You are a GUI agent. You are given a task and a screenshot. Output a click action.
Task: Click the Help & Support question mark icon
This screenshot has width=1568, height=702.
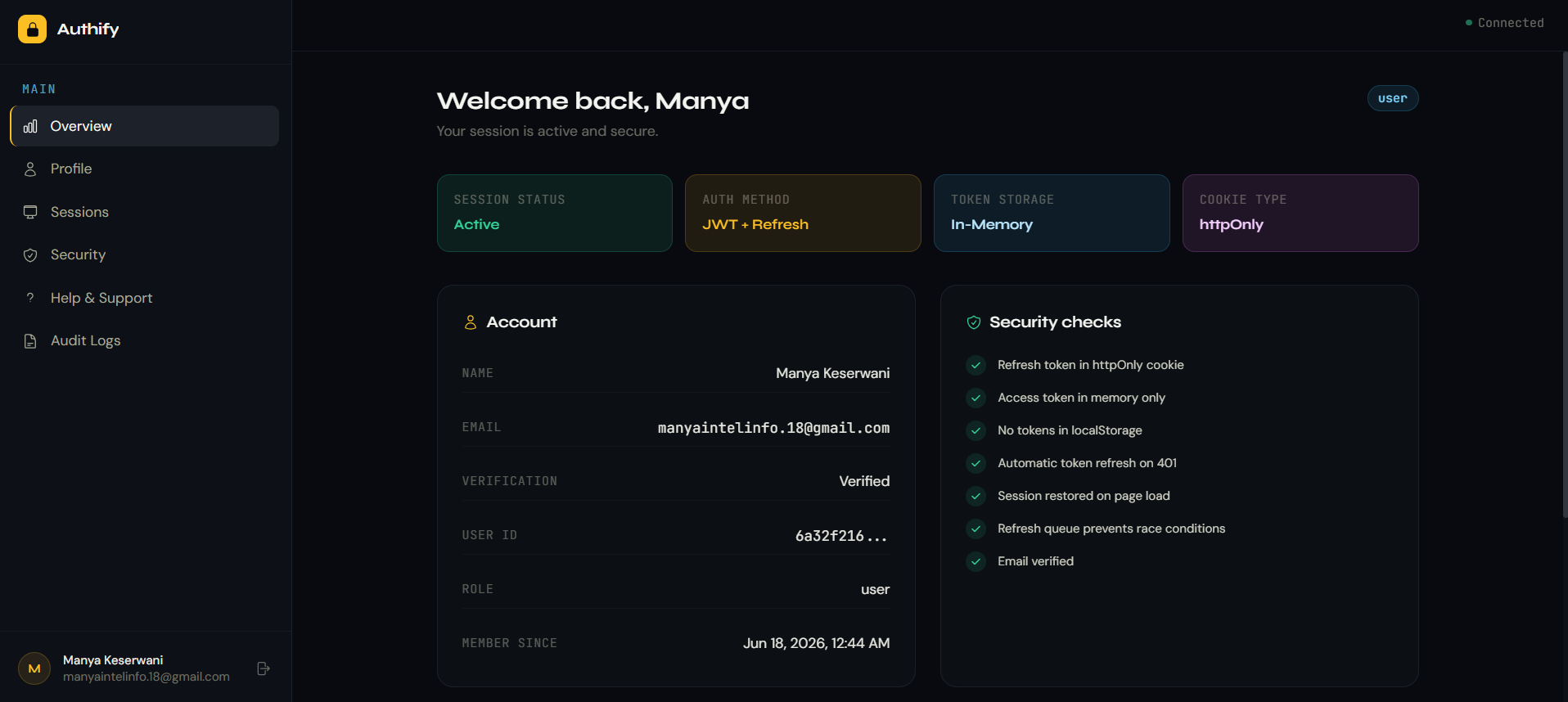coord(30,298)
